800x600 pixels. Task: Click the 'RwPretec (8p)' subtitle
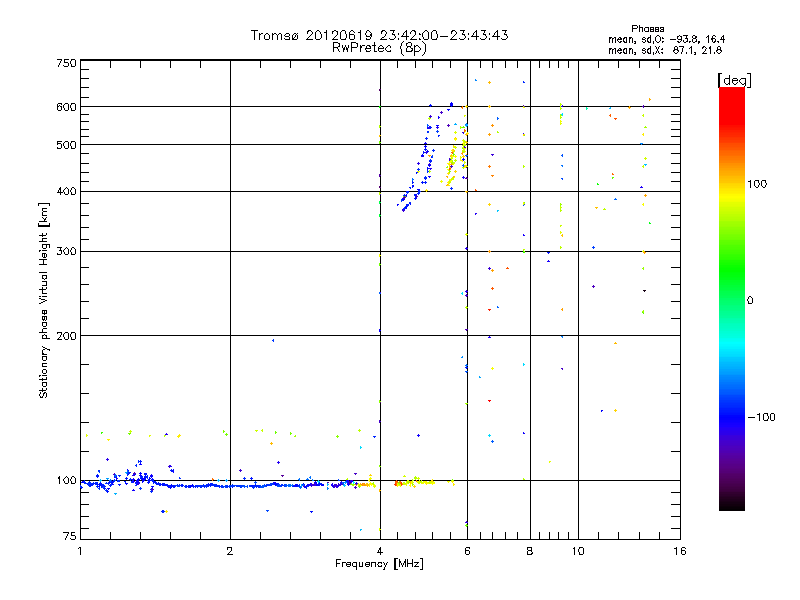click(x=380, y=48)
